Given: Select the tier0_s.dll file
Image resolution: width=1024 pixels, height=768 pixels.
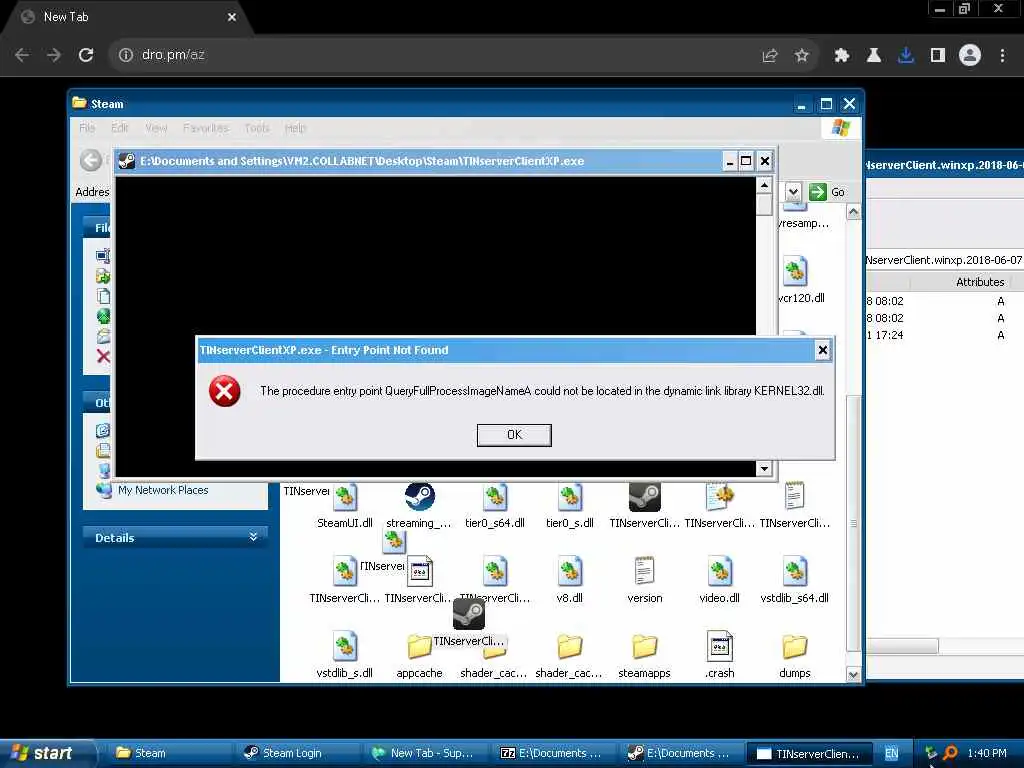Looking at the screenshot, I should (x=569, y=505).
